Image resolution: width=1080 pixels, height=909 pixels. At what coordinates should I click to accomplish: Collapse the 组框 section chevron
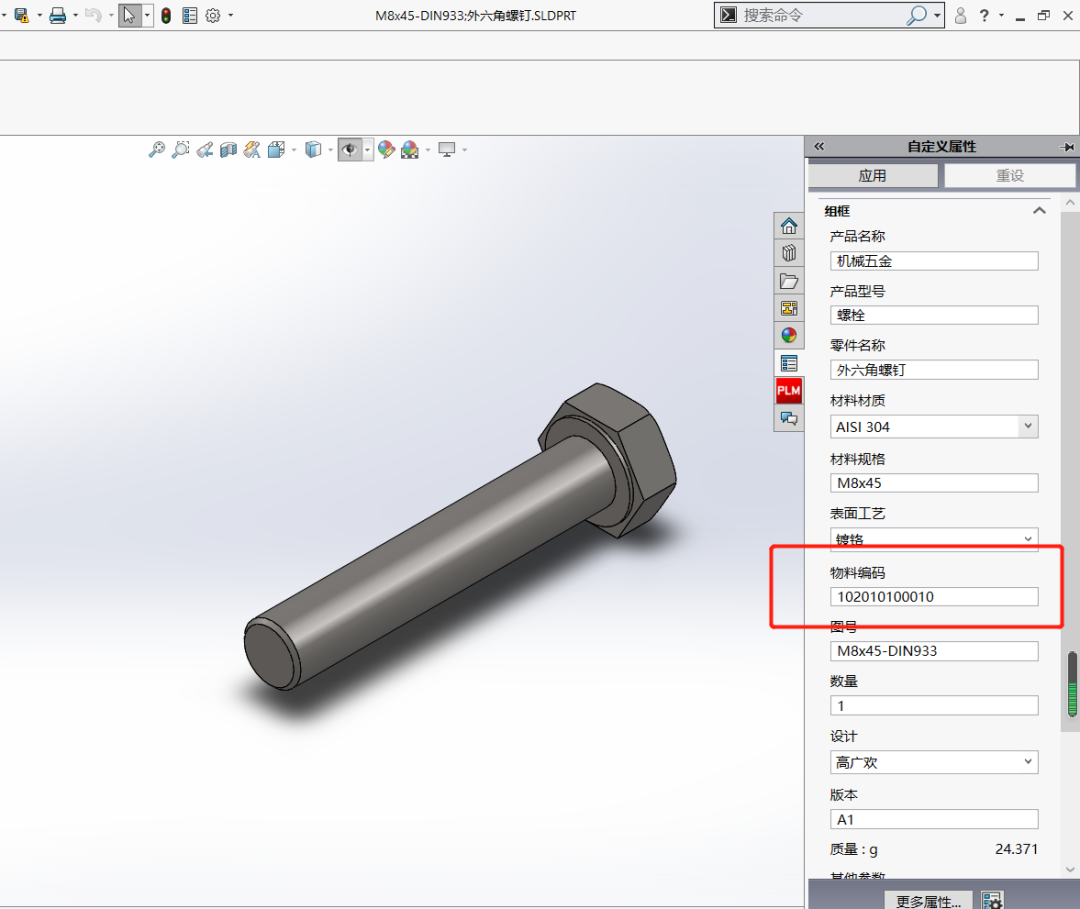coord(1039,211)
